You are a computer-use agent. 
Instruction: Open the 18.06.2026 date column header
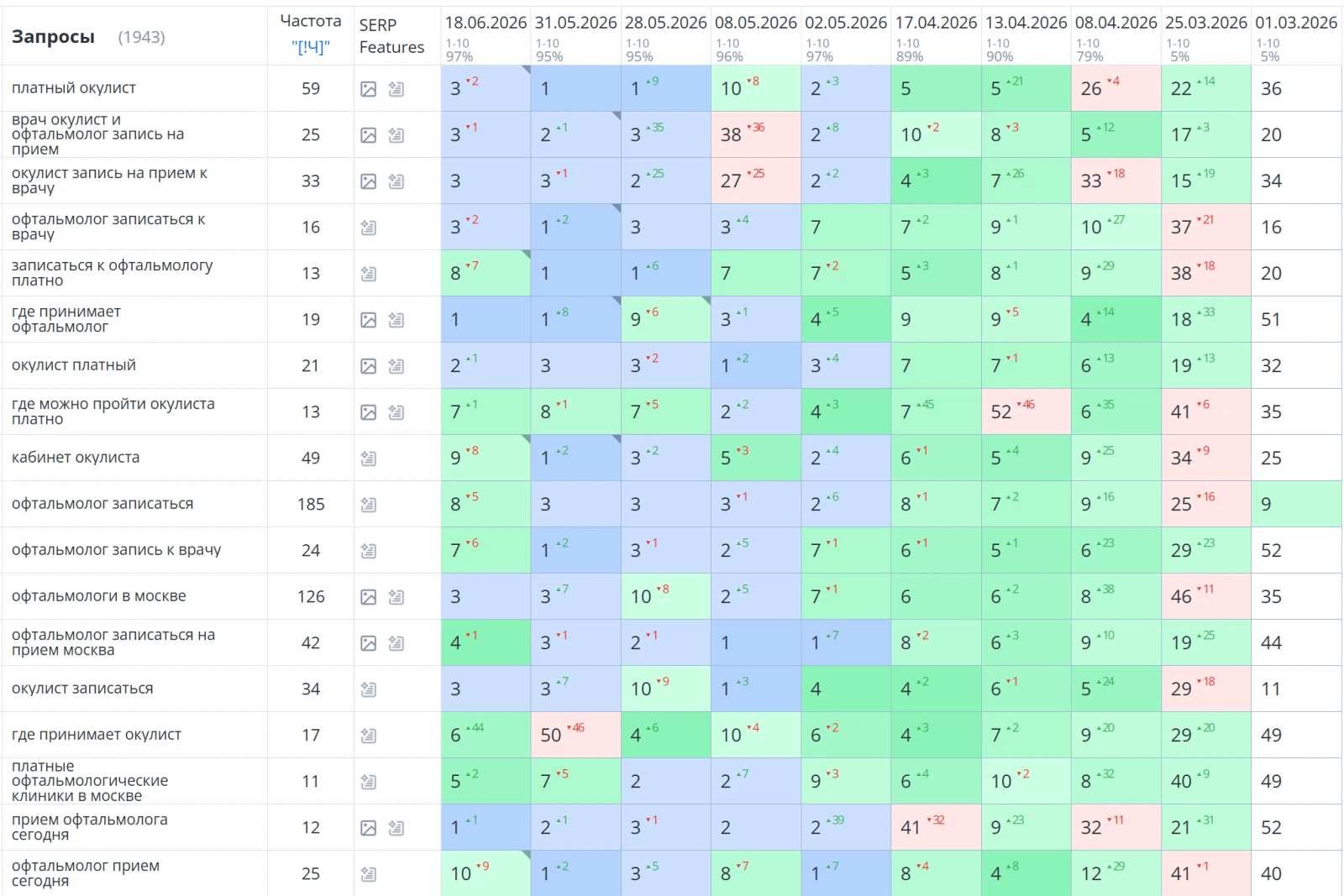pos(486,23)
